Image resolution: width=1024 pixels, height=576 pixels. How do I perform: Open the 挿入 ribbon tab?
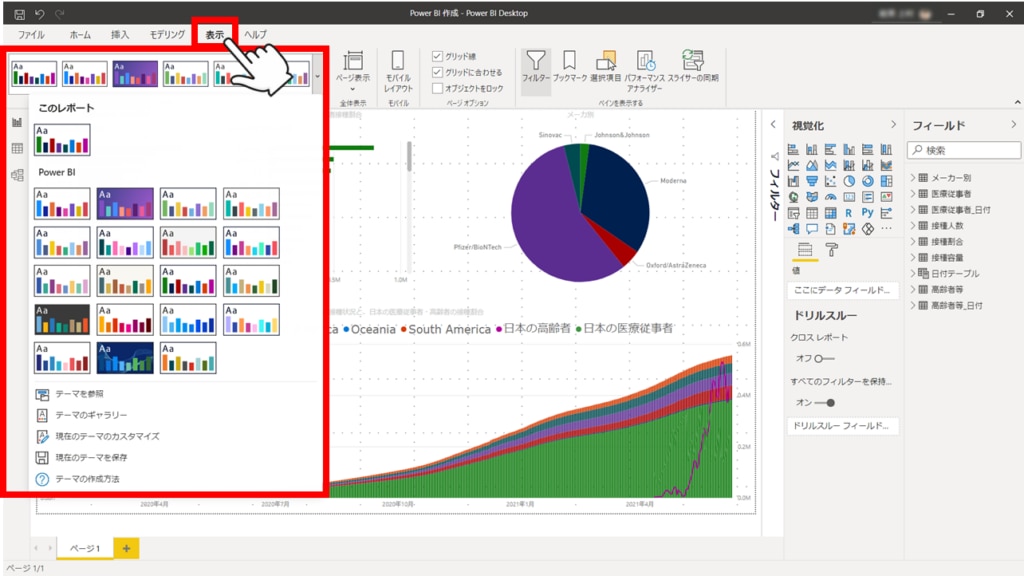120,35
